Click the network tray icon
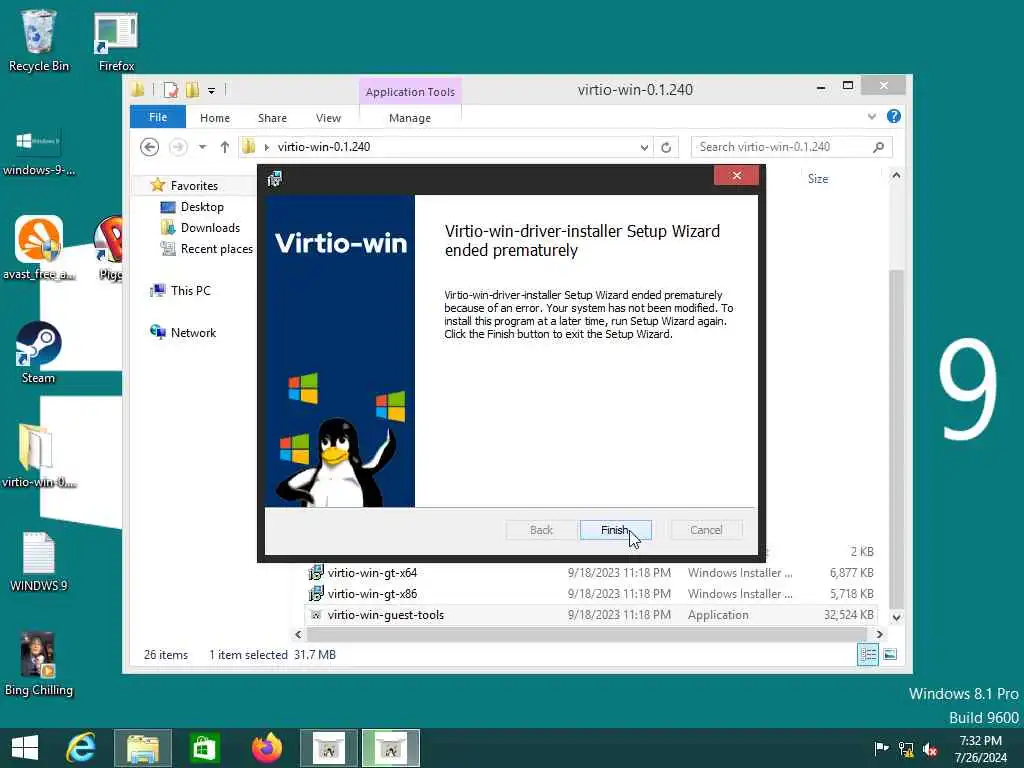Screen dimensions: 1024x768 click(906, 749)
